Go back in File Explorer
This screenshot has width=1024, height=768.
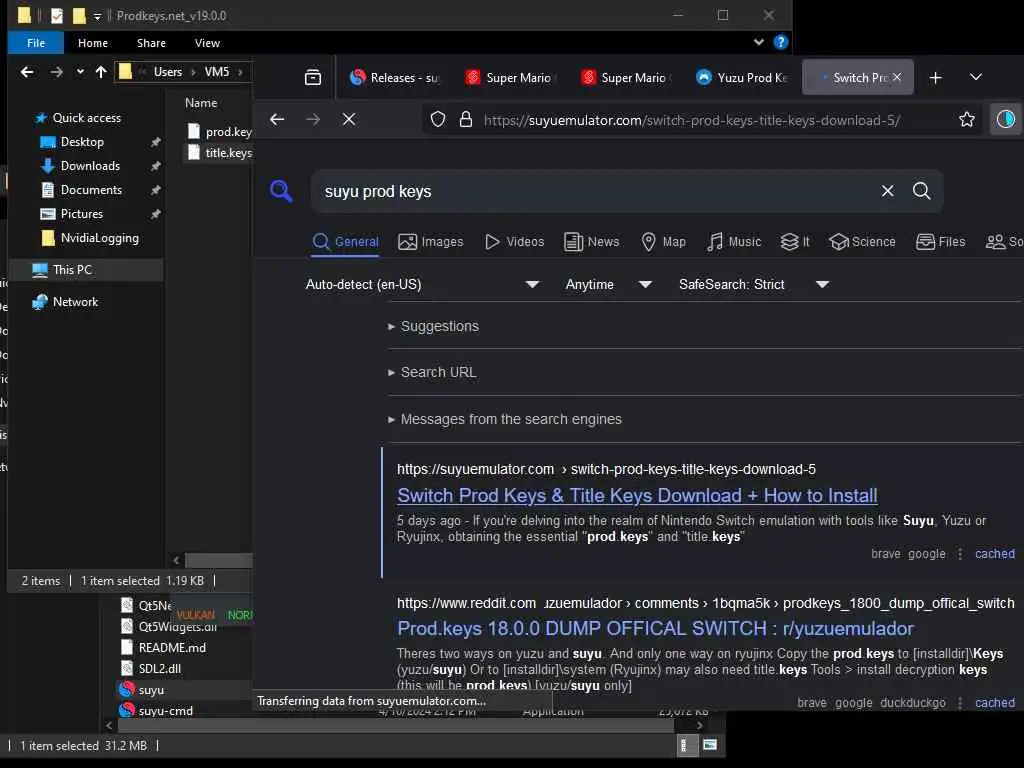27,72
